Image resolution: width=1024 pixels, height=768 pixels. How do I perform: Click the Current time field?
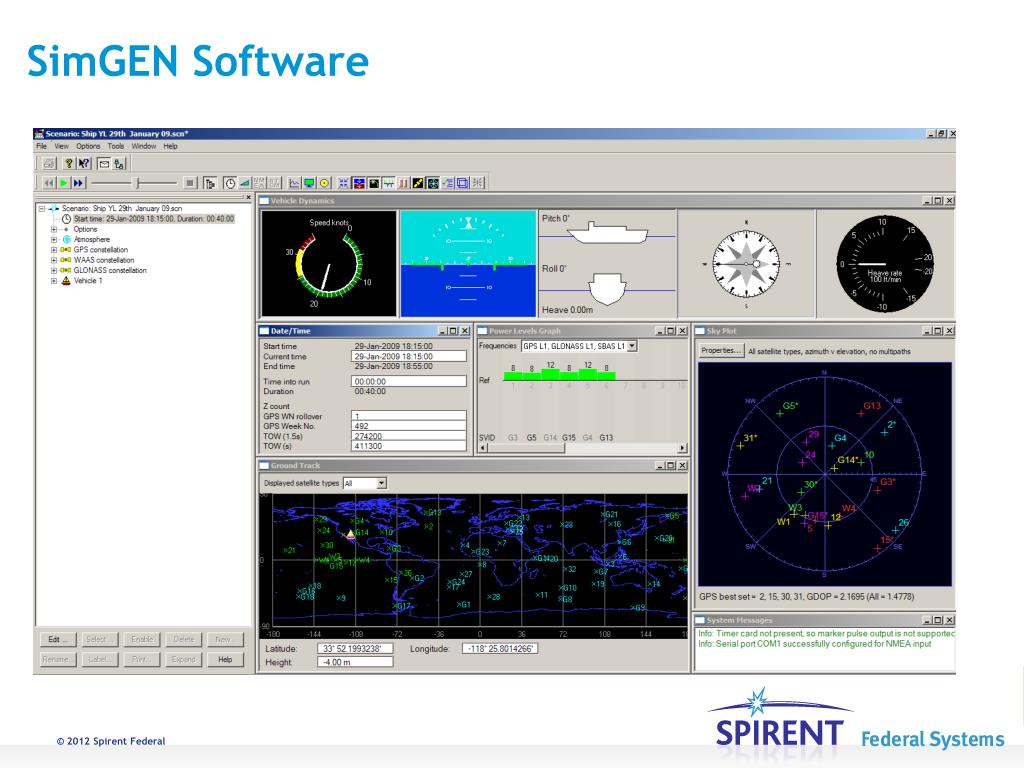tap(409, 357)
